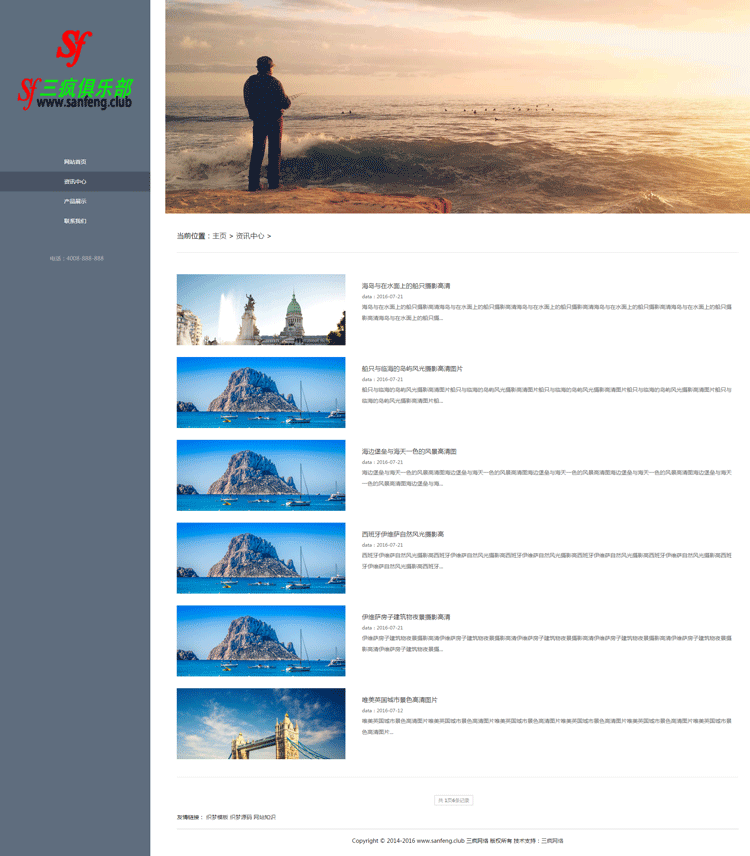The image size is (750, 856).
Task: Click 资讯中心 in the breadcrumb
Action: point(250,236)
